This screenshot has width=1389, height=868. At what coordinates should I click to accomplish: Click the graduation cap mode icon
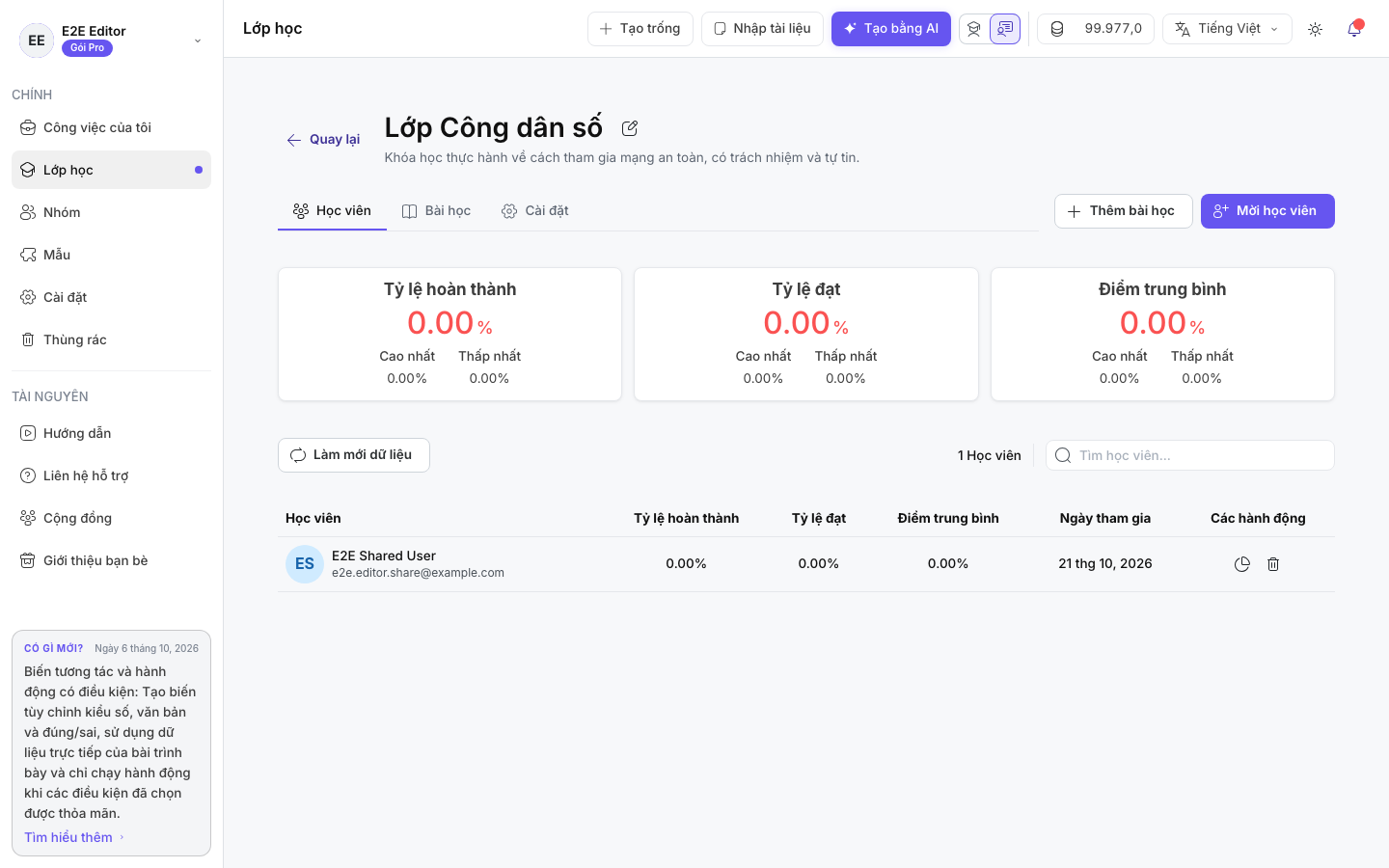pos(974,29)
